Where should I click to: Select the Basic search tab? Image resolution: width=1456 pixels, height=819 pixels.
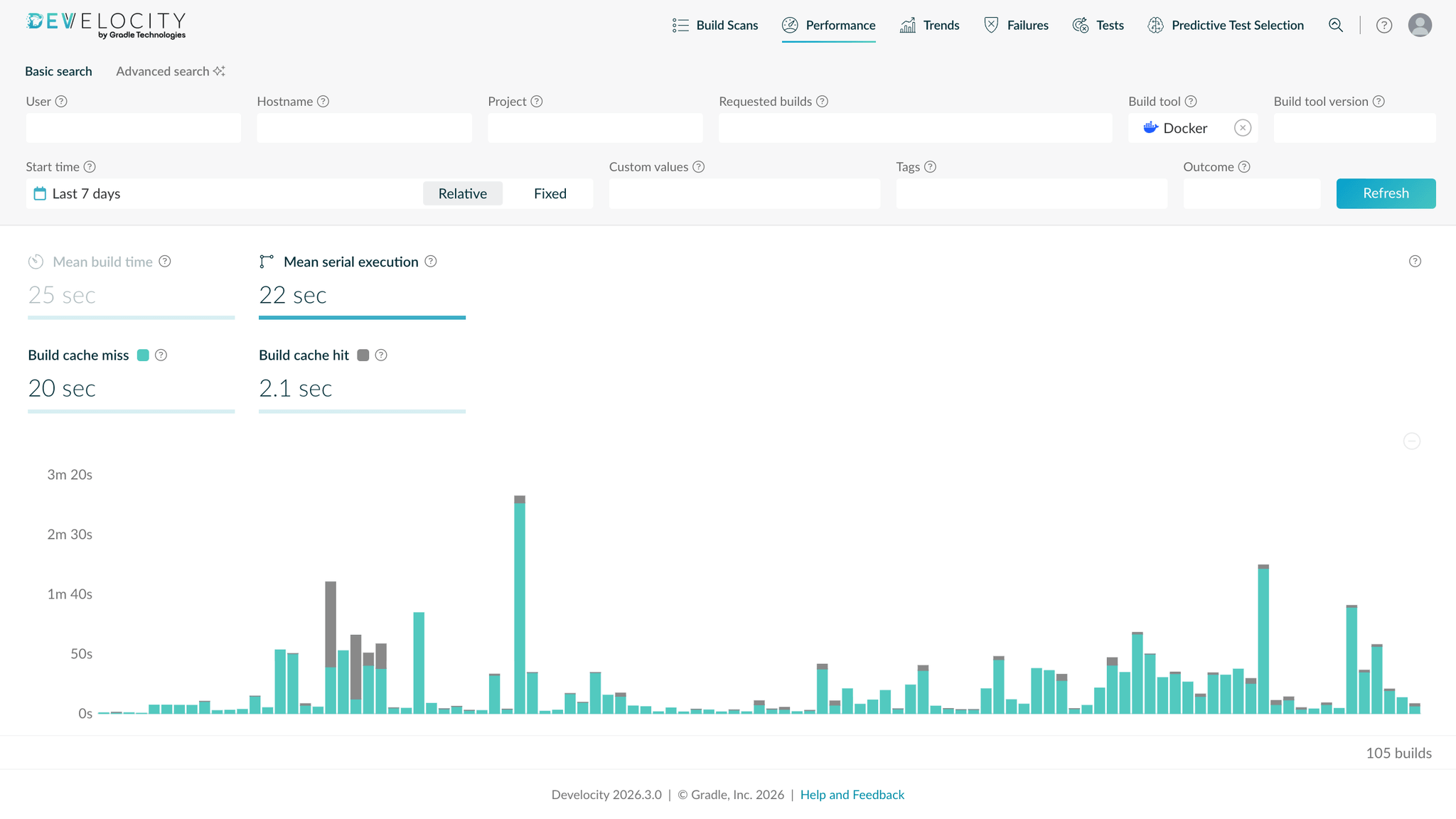[x=58, y=71]
